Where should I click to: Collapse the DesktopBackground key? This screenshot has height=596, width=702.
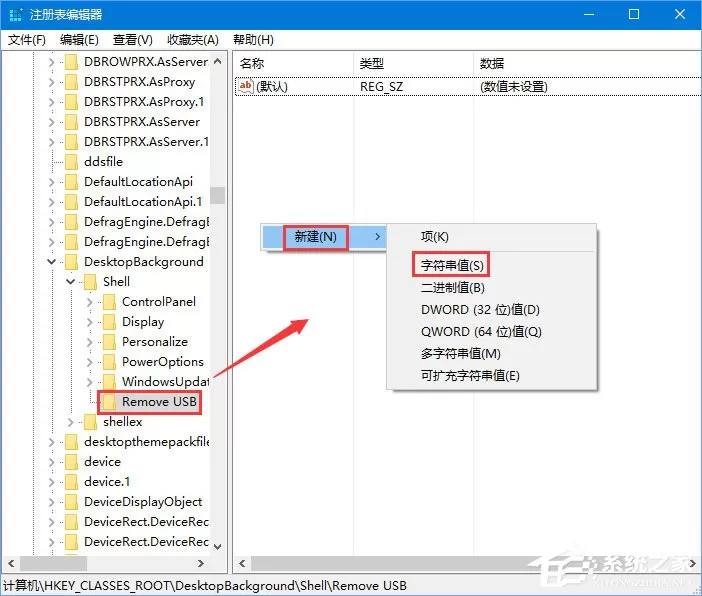pyautogui.click(x=51, y=262)
